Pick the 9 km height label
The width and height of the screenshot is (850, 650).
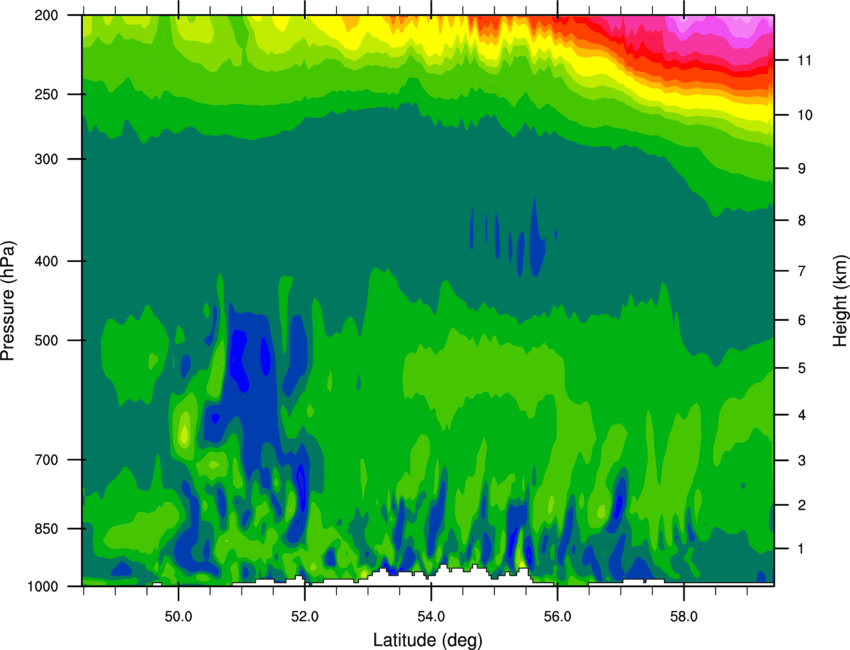[x=802, y=169]
